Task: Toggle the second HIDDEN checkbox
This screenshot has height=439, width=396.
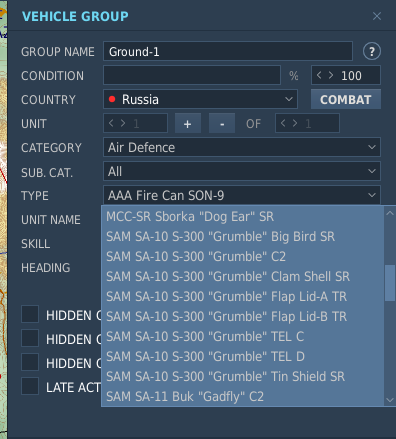Action: [30, 338]
